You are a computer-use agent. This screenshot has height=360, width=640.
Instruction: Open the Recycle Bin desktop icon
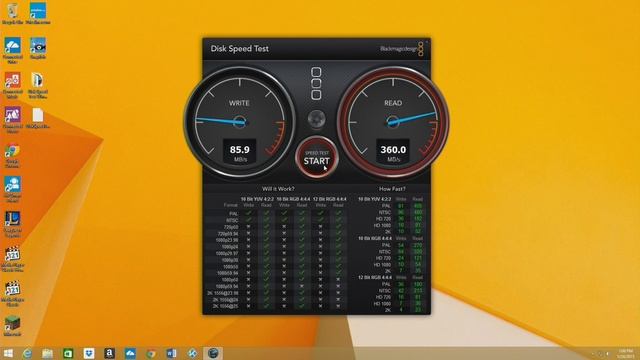13,13
